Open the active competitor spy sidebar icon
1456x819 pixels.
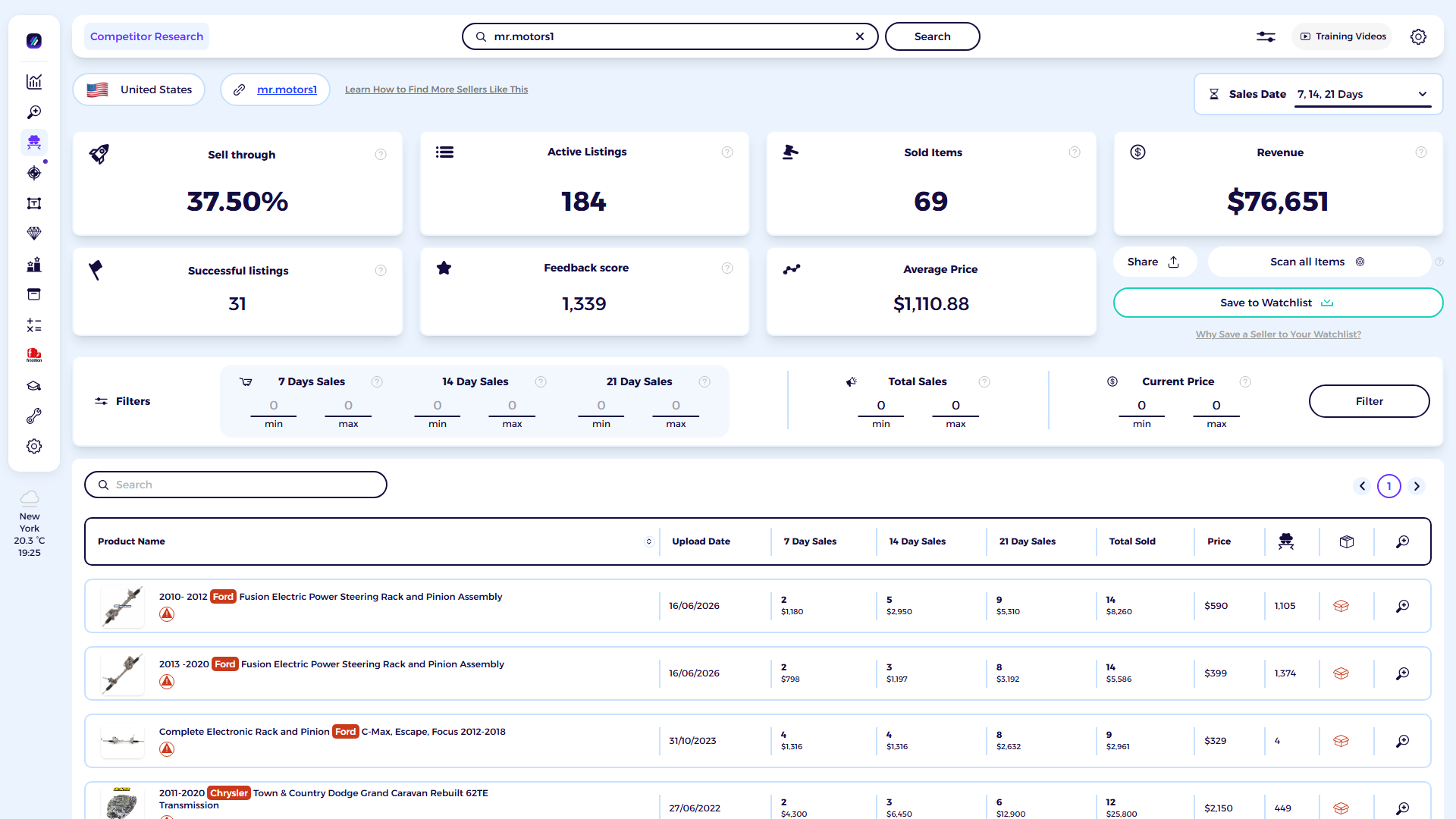tap(34, 143)
